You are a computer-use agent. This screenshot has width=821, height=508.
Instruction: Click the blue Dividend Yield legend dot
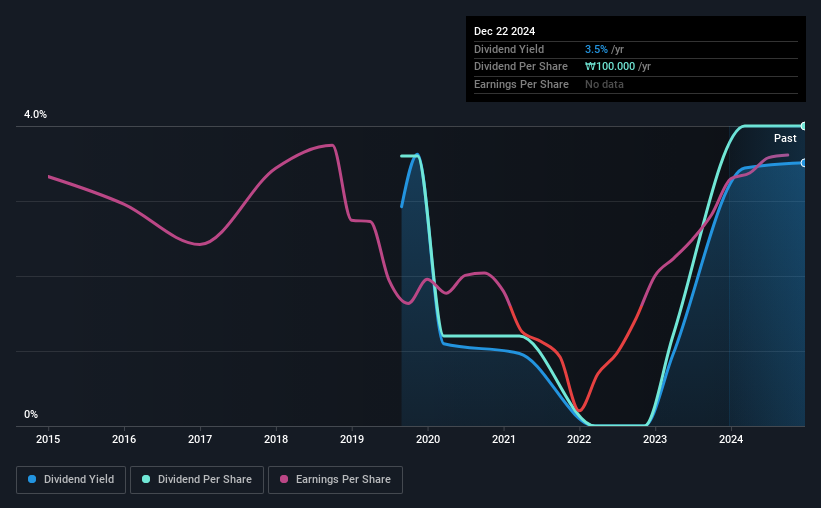[x=32, y=479]
